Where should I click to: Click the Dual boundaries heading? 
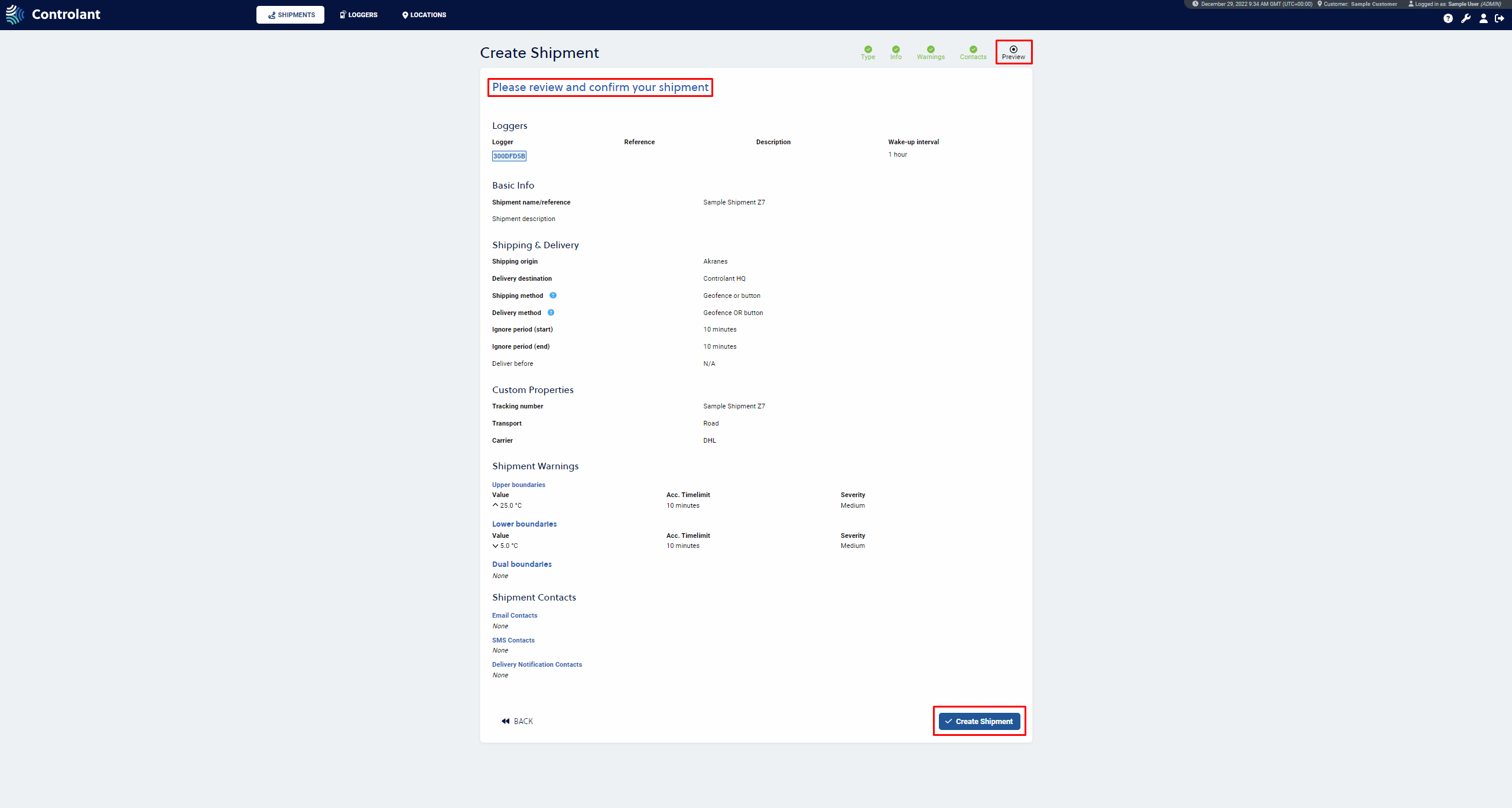[522, 564]
